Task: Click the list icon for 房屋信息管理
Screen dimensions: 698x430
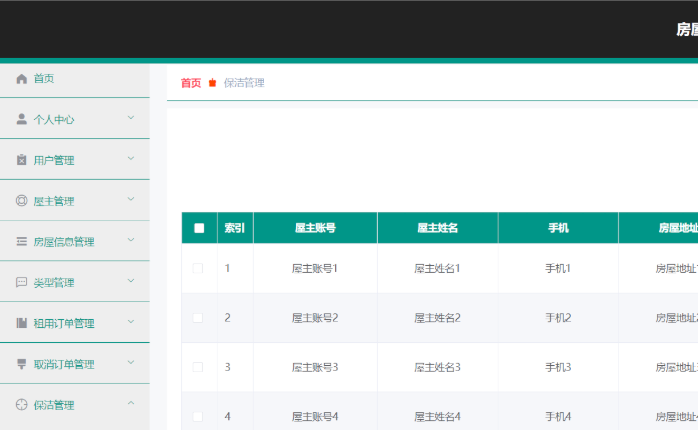Action: [22, 242]
